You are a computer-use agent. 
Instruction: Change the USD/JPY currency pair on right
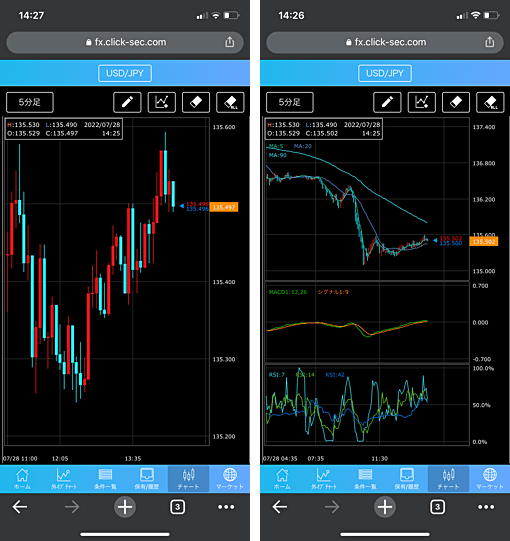(x=385, y=73)
